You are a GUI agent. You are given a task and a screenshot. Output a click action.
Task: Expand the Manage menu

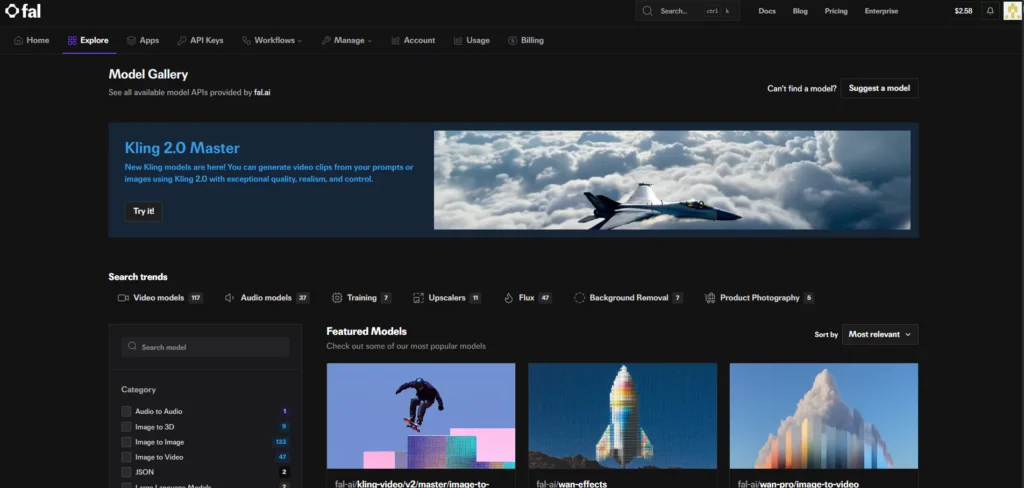pyautogui.click(x=347, y=40)
